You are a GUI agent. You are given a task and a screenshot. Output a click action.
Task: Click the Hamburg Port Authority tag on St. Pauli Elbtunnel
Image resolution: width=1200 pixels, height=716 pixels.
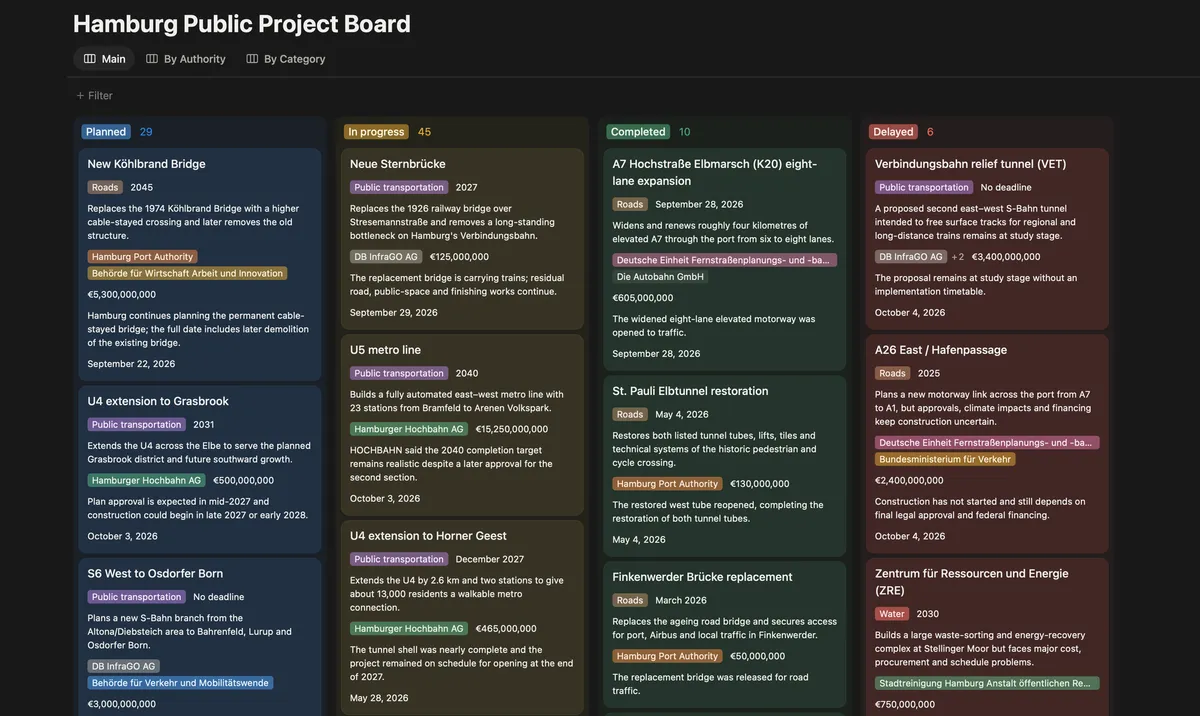click(668, 484)
